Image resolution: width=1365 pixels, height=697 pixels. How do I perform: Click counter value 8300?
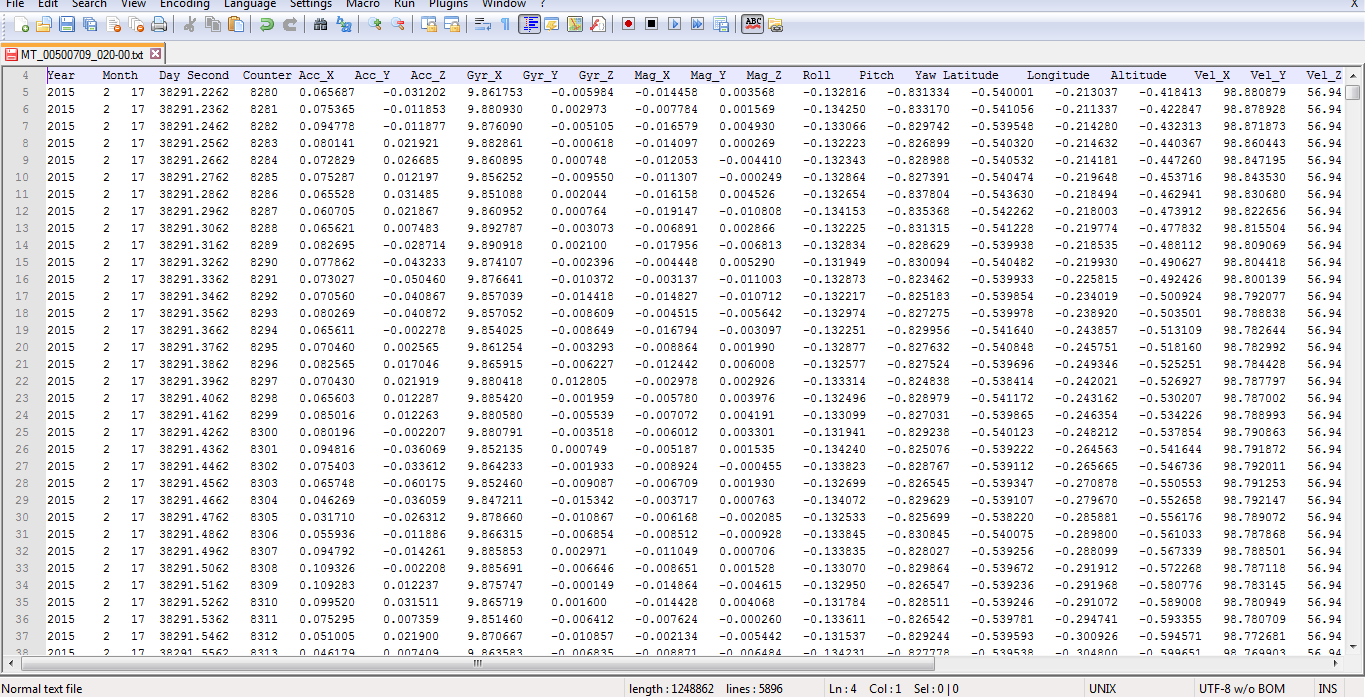point(264,432)
